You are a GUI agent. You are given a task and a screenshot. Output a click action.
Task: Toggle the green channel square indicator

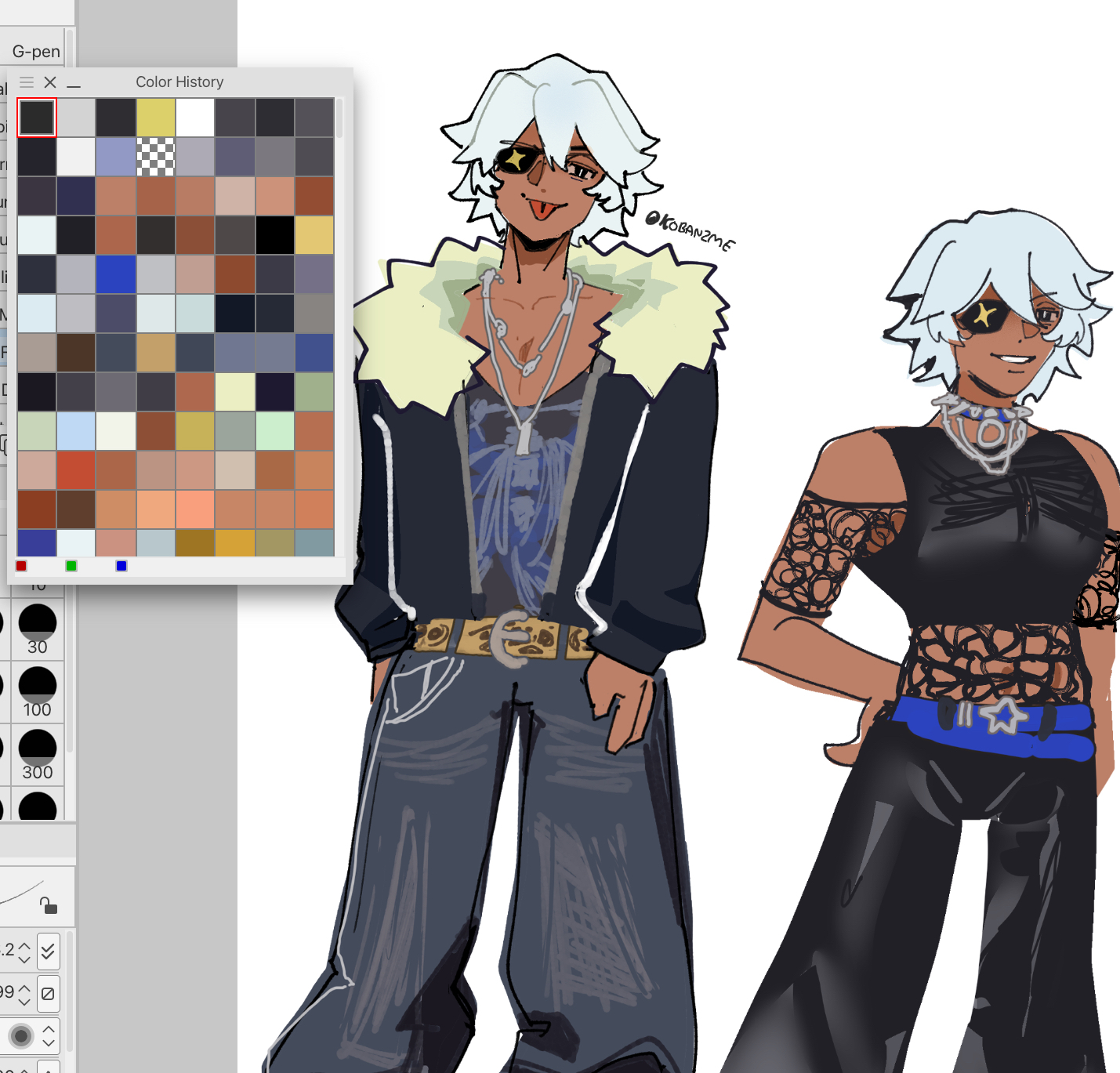[71, 566]
